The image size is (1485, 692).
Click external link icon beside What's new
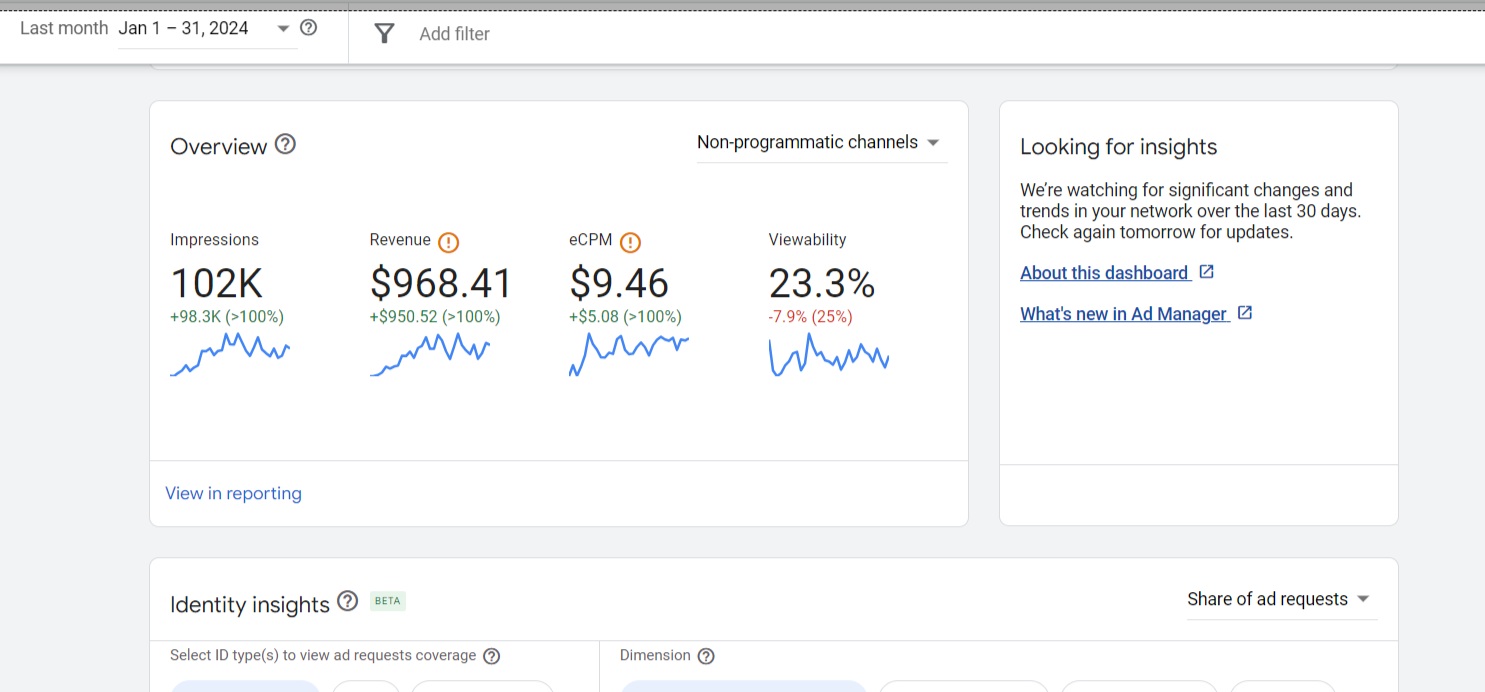1245,313
